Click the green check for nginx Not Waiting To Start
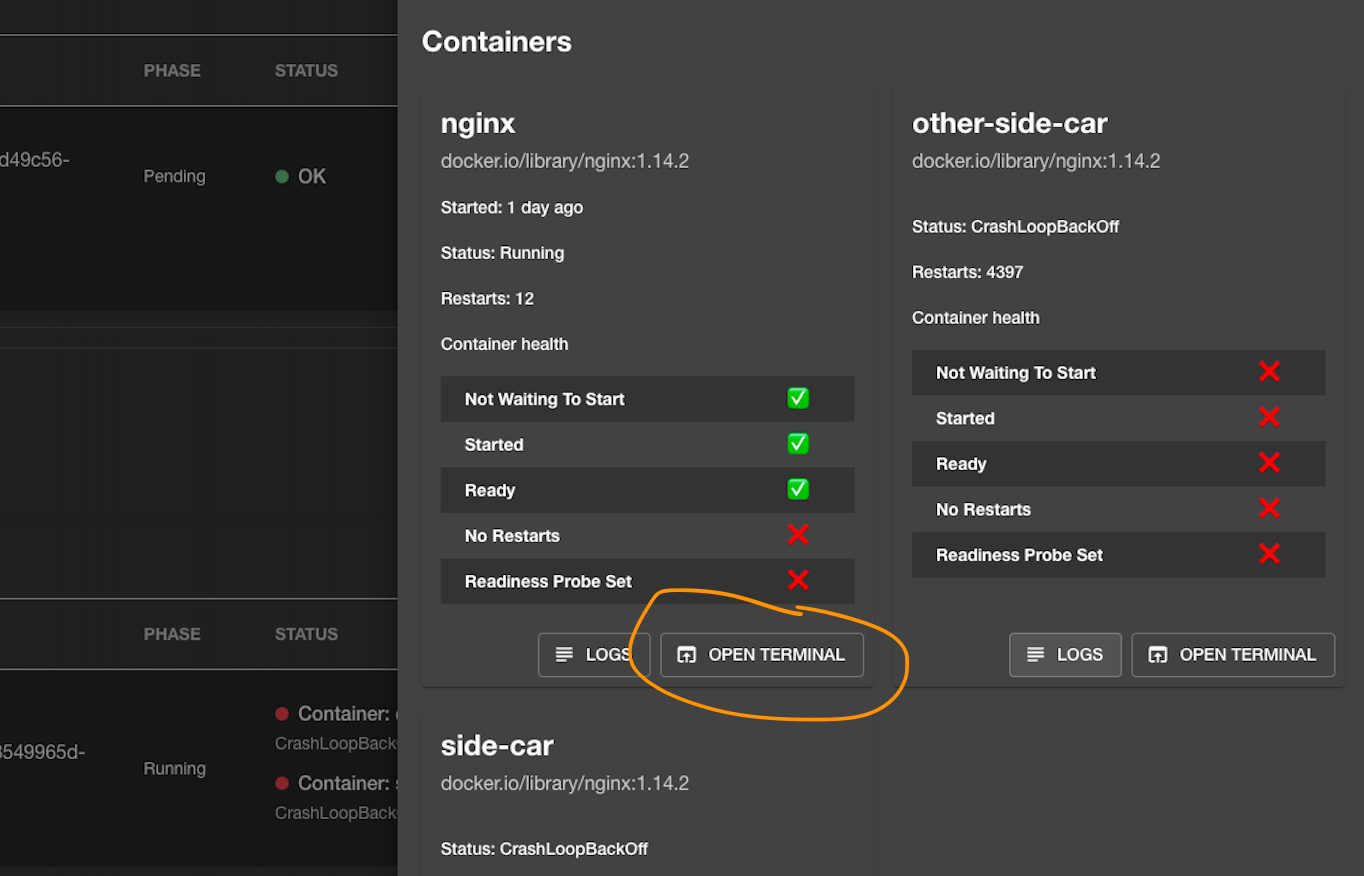The height and width of the screenshot is (876, 1364). coord(798,398)
